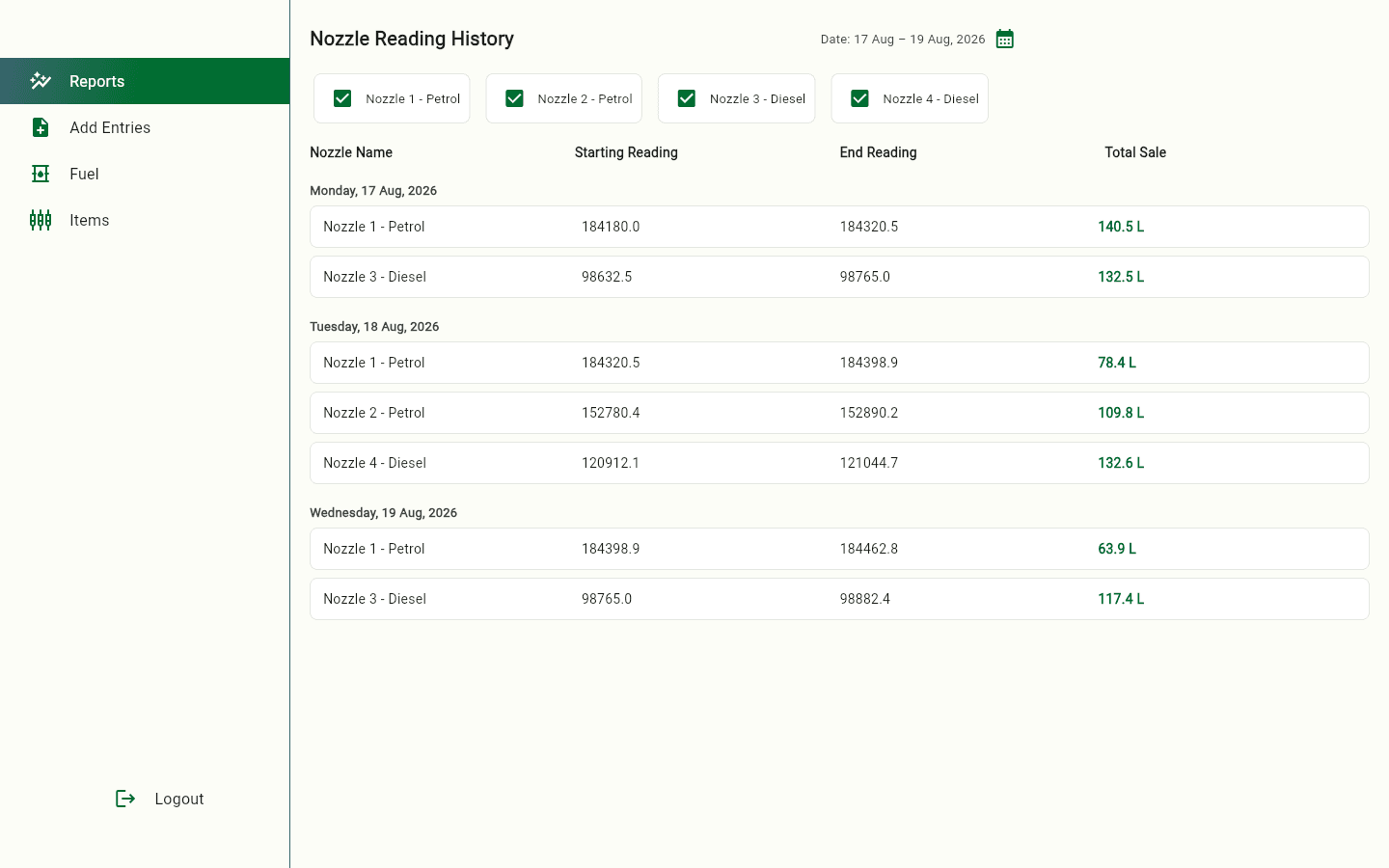This screenshot has width=1389, height=868.
Task: Click the Nozzle Name column header
Action: pos(351,152)
